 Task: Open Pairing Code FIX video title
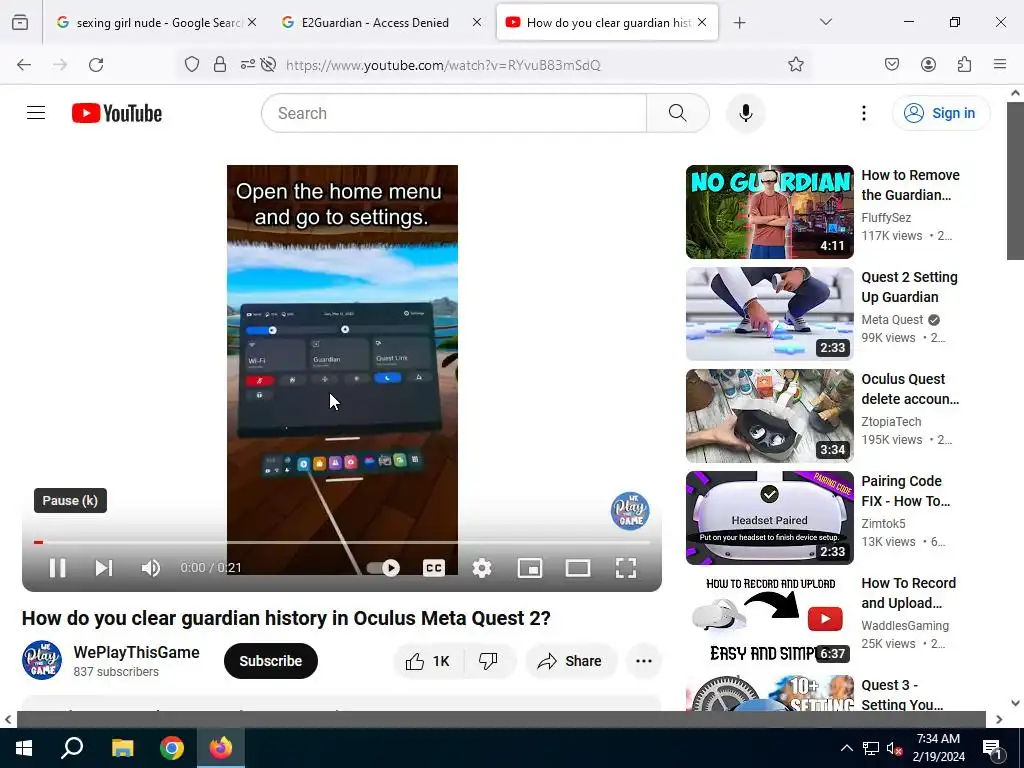tap(905, 490)
